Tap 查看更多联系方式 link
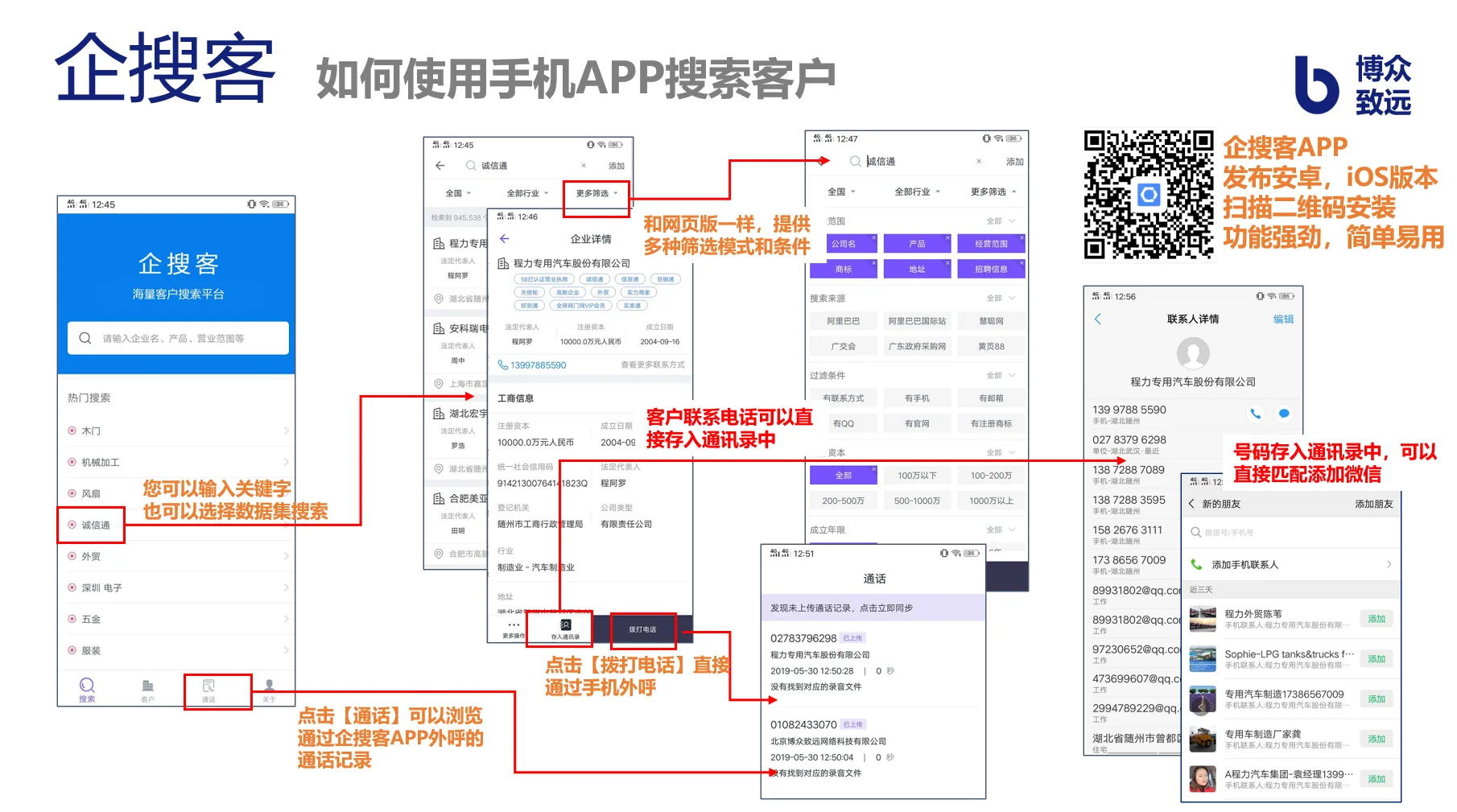 pos(652,365)
